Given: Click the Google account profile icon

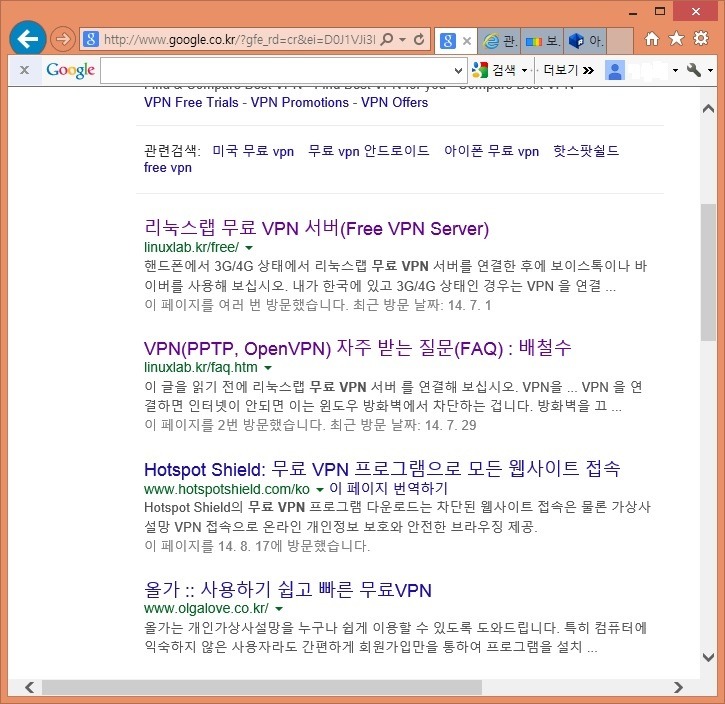Looking at the screenshot, I should pos(615,71).
